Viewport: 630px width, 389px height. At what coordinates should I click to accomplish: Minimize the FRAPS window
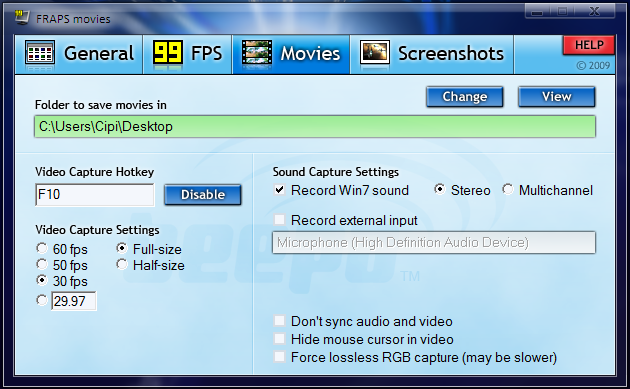pos(537,11)
